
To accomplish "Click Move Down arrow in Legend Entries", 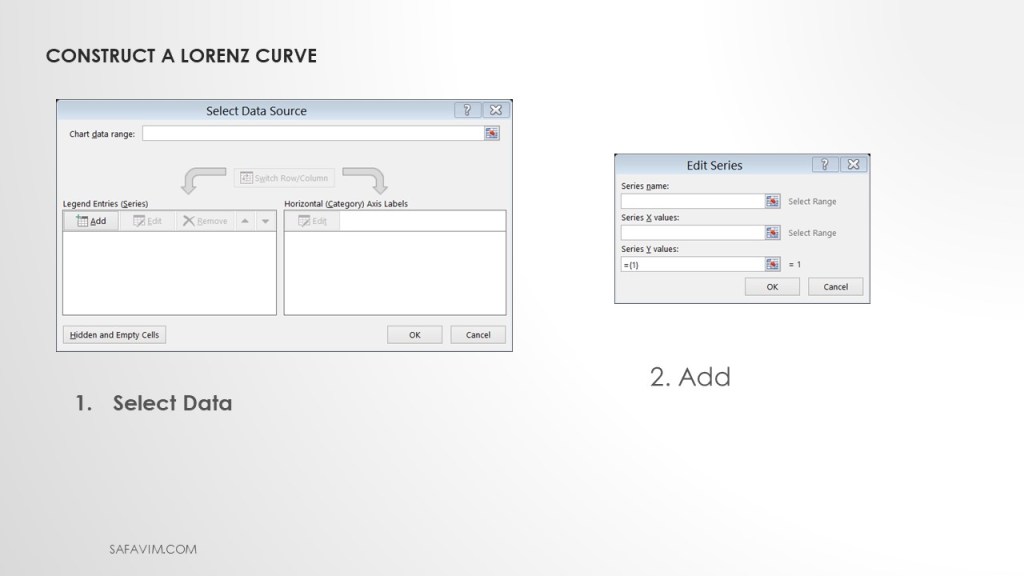I will (265, 221).
